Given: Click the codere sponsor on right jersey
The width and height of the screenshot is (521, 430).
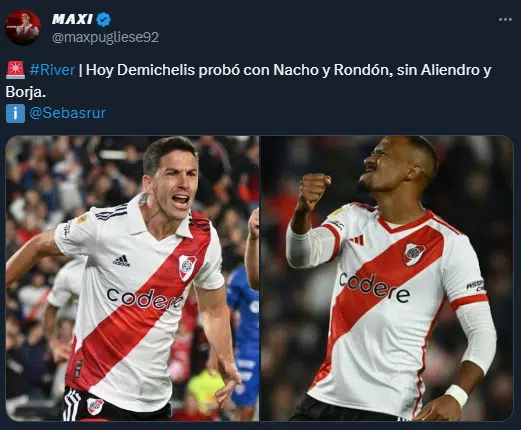Looking at the screenshot, I should coord(374,287).
